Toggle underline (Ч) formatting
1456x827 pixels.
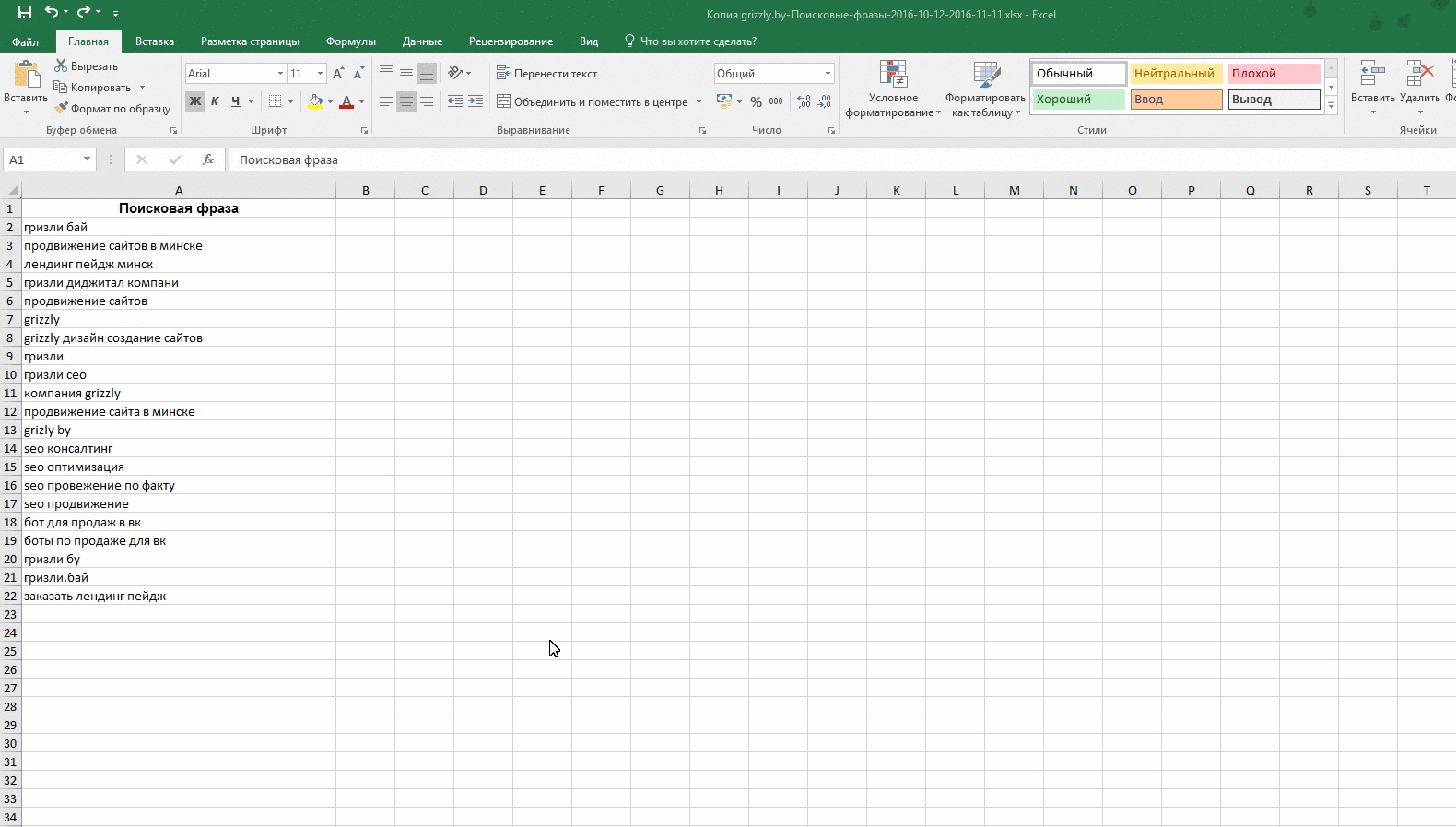235,101
